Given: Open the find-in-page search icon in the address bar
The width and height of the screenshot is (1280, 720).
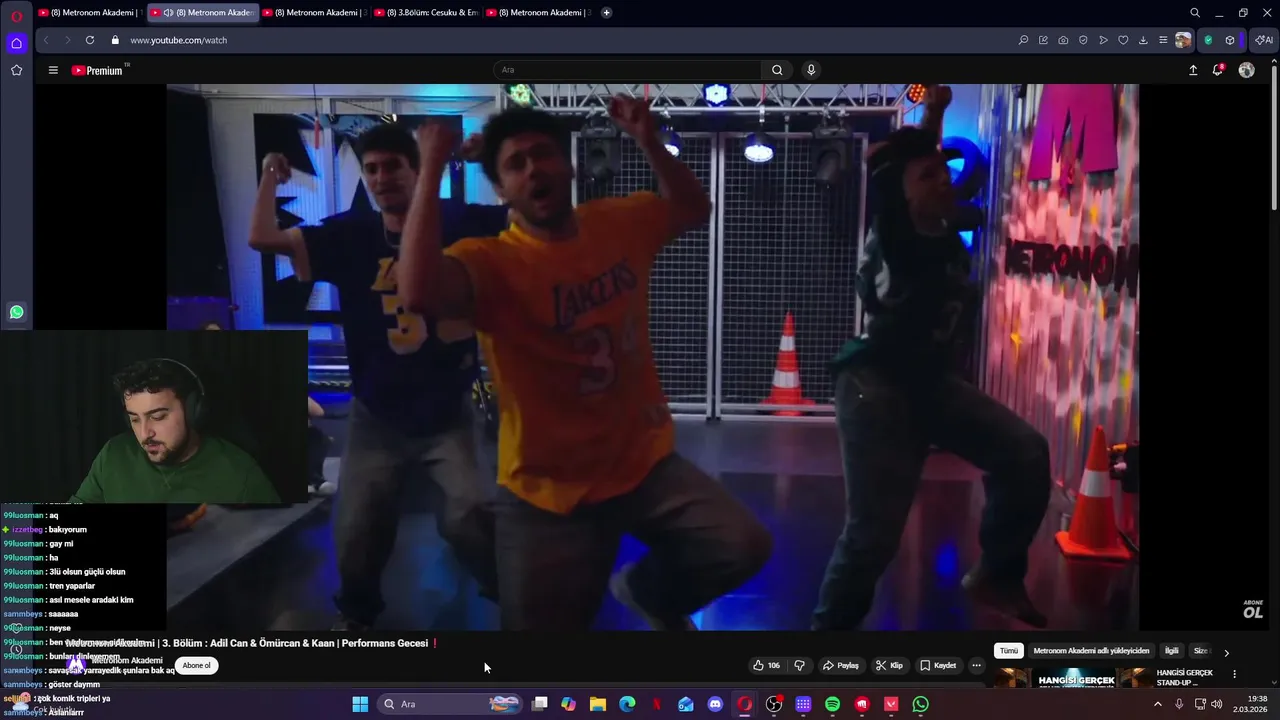Looking at the screenshot, I should point(1023,40).
